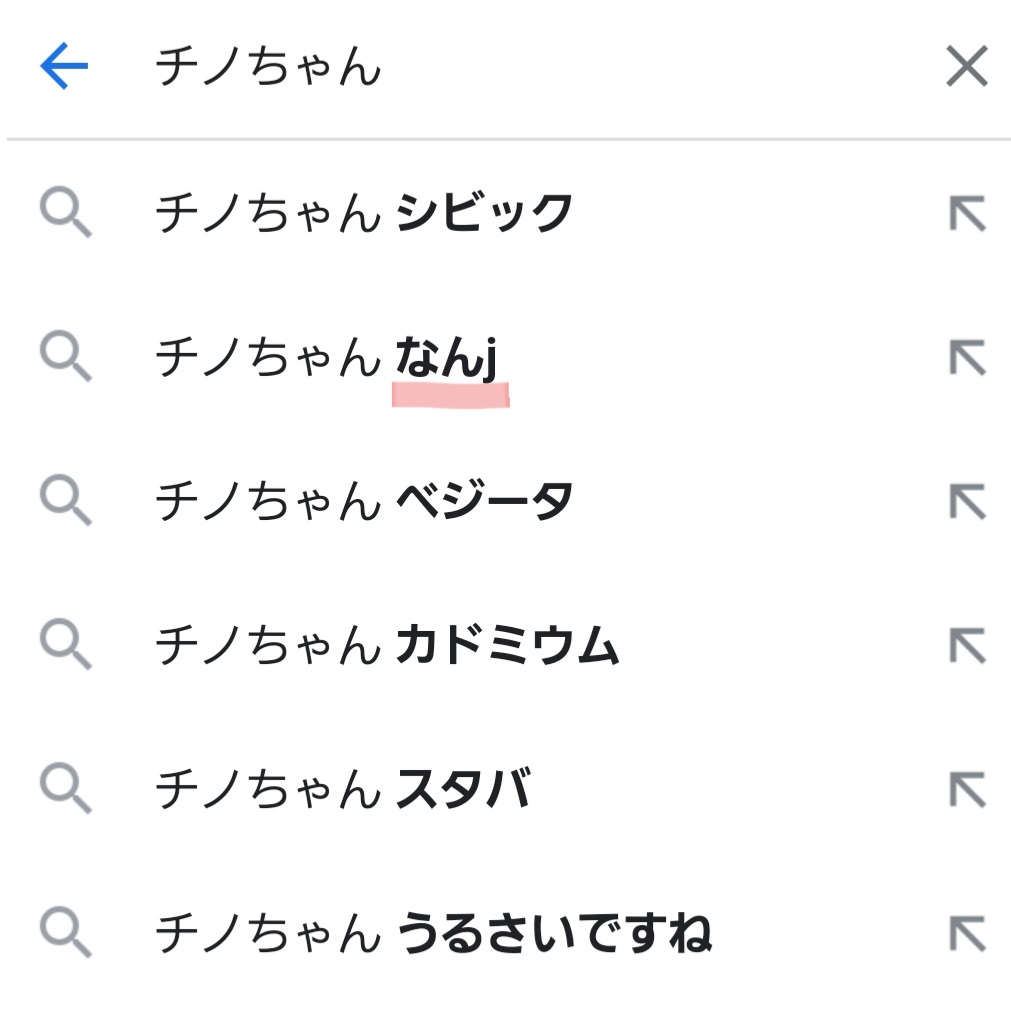Screen dimensions: 1011x1011
Task: Select suggestion チノちゃん うるさいですね
Action: (x=433, y=934)
